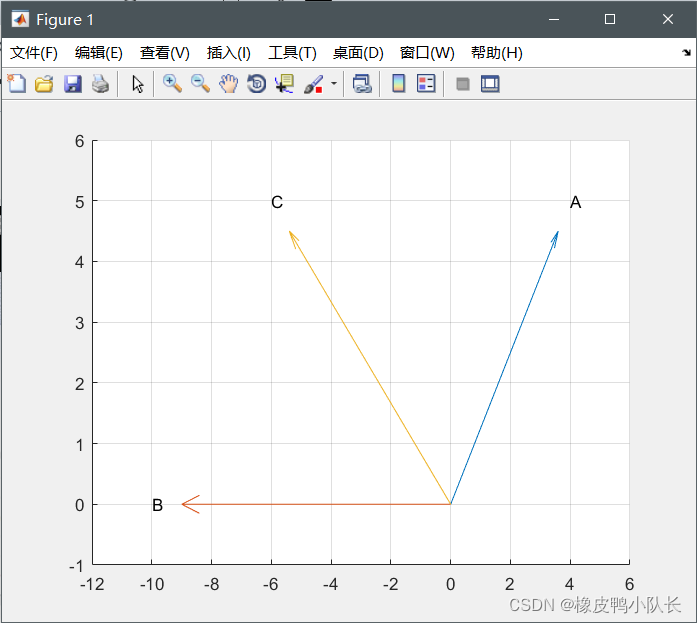
Task: Open a file with the folder icon
Action: 44,84
